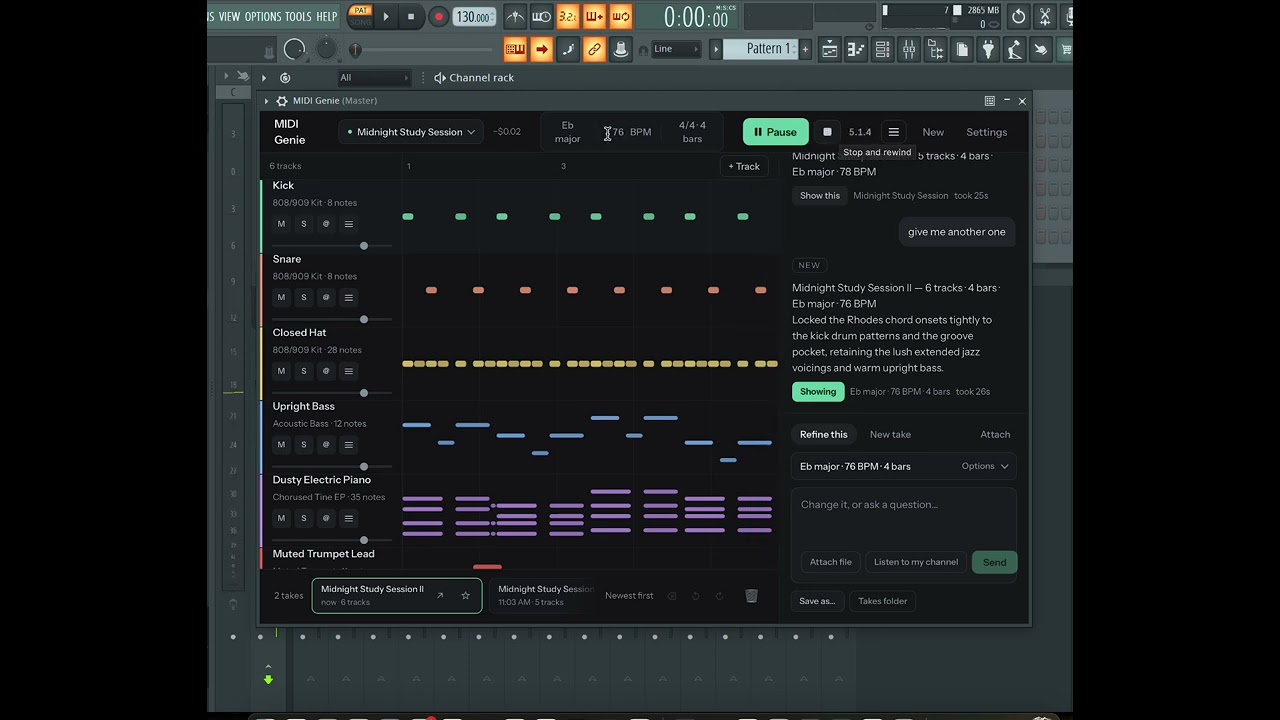Mute the Kick track

[281, 224]
